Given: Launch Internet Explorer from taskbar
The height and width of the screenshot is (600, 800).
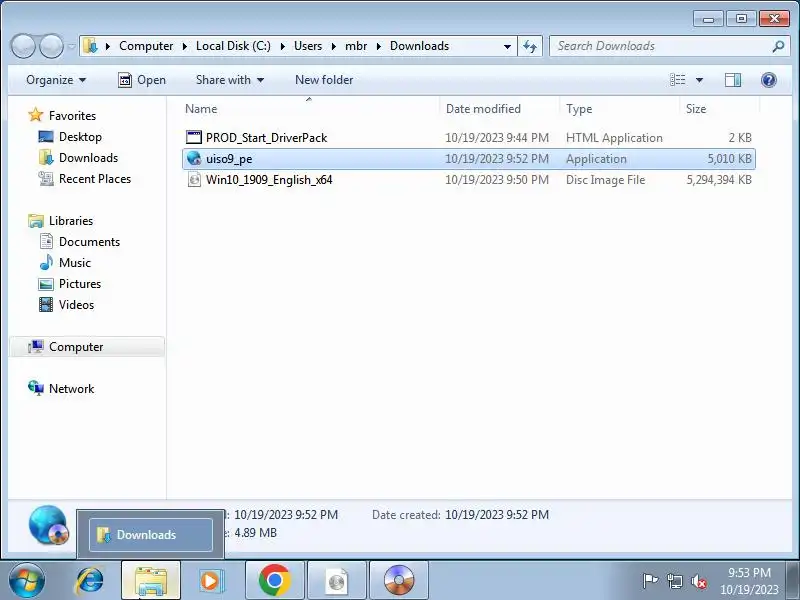Looking at the screenshot, I should pos(89,581).
